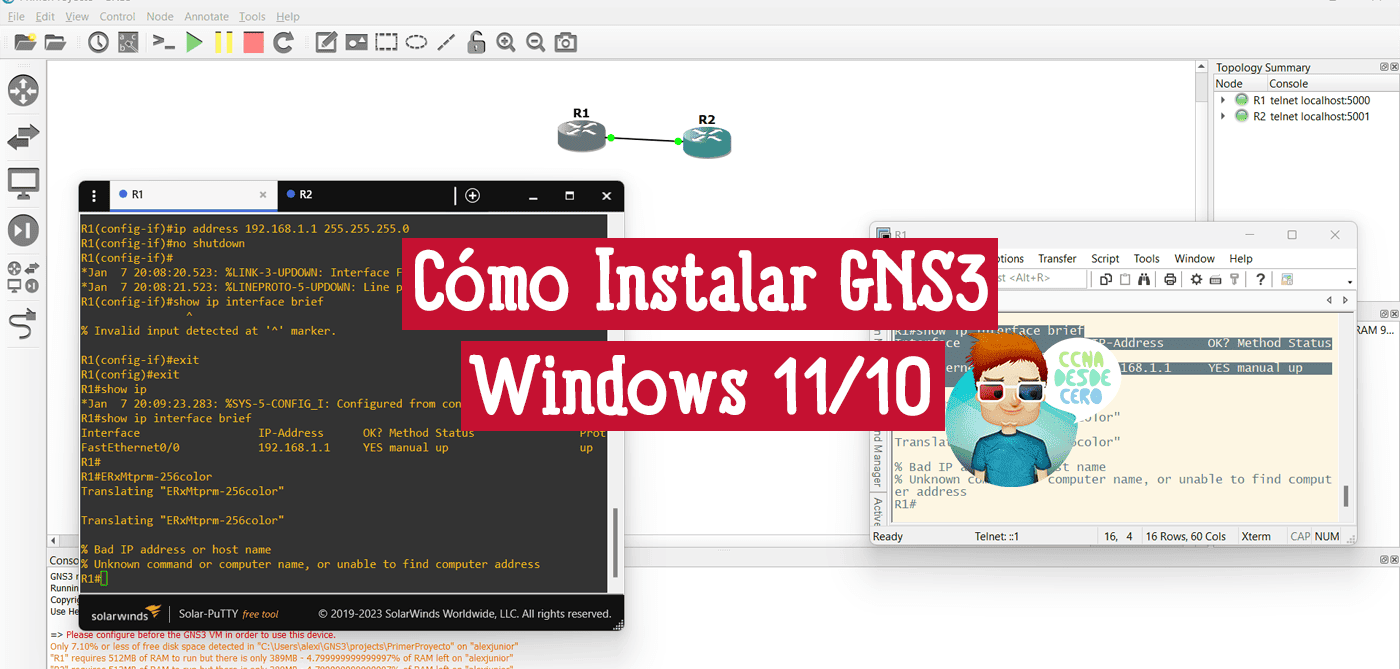Open an existing project folder
Viewport: 1400px width, 669px height.
pos(55,42)
